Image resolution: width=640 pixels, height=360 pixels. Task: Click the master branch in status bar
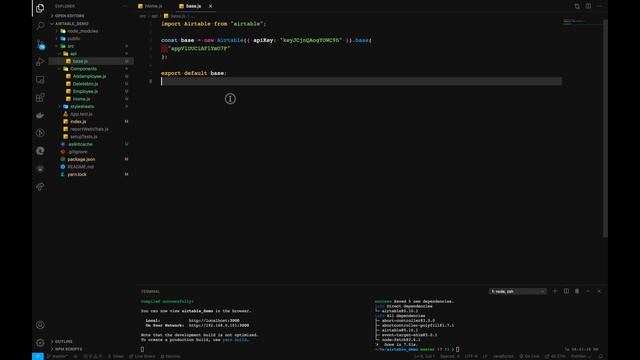point(57,356)
